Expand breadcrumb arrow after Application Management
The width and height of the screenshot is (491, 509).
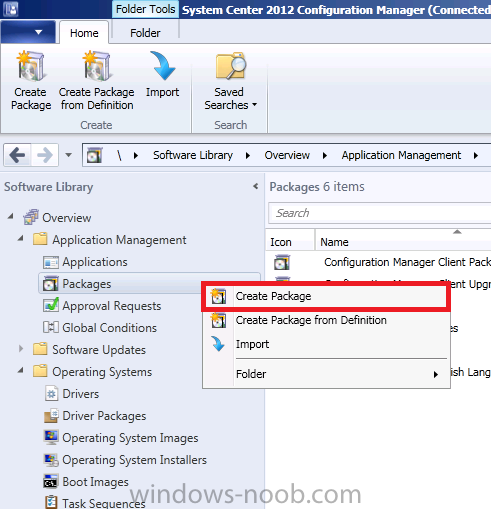click(x=476, y=155)
